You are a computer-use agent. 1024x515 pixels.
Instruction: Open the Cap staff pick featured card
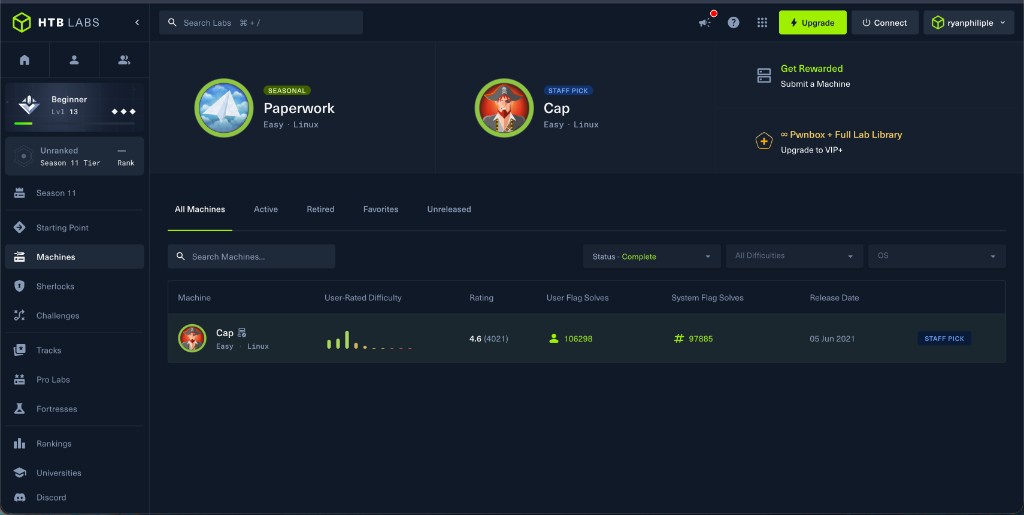pyautogui.click(x=575, y=108)
